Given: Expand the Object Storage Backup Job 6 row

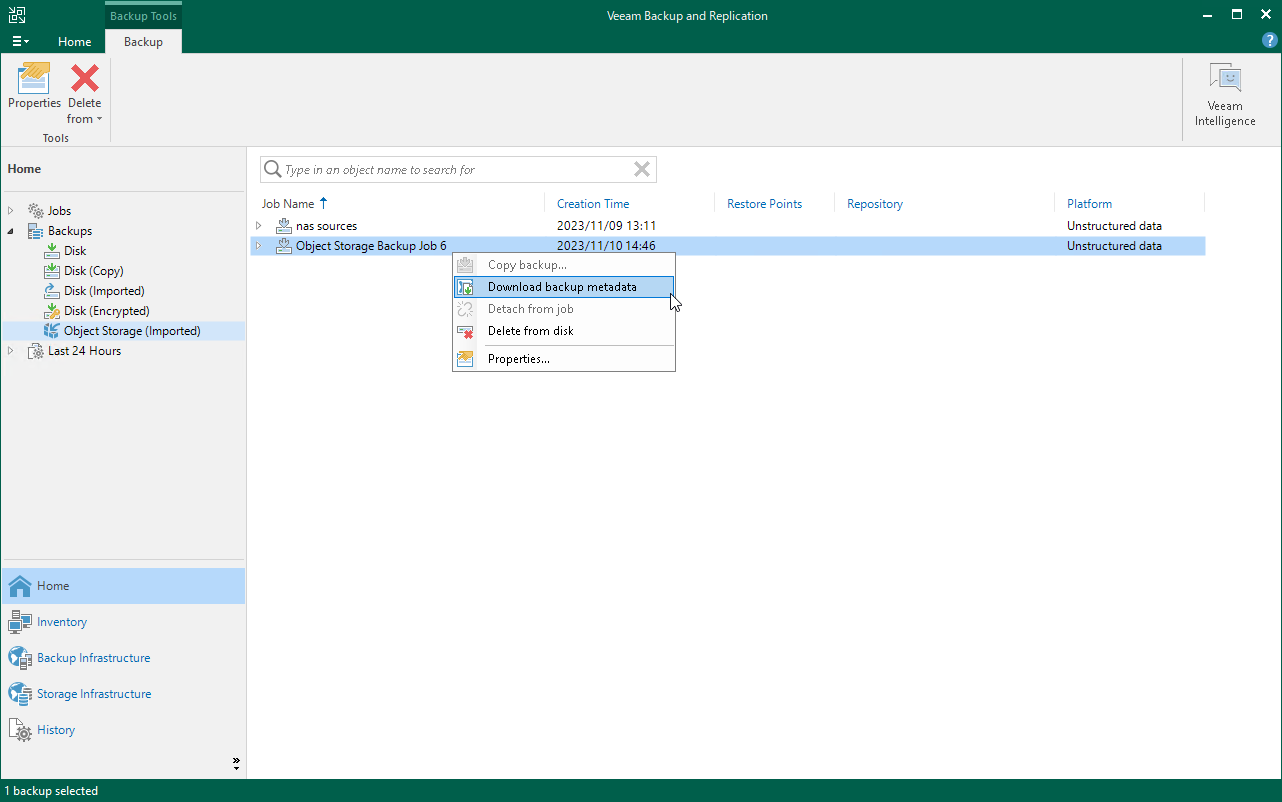Looking at the screenshot, I should [259, 245].
